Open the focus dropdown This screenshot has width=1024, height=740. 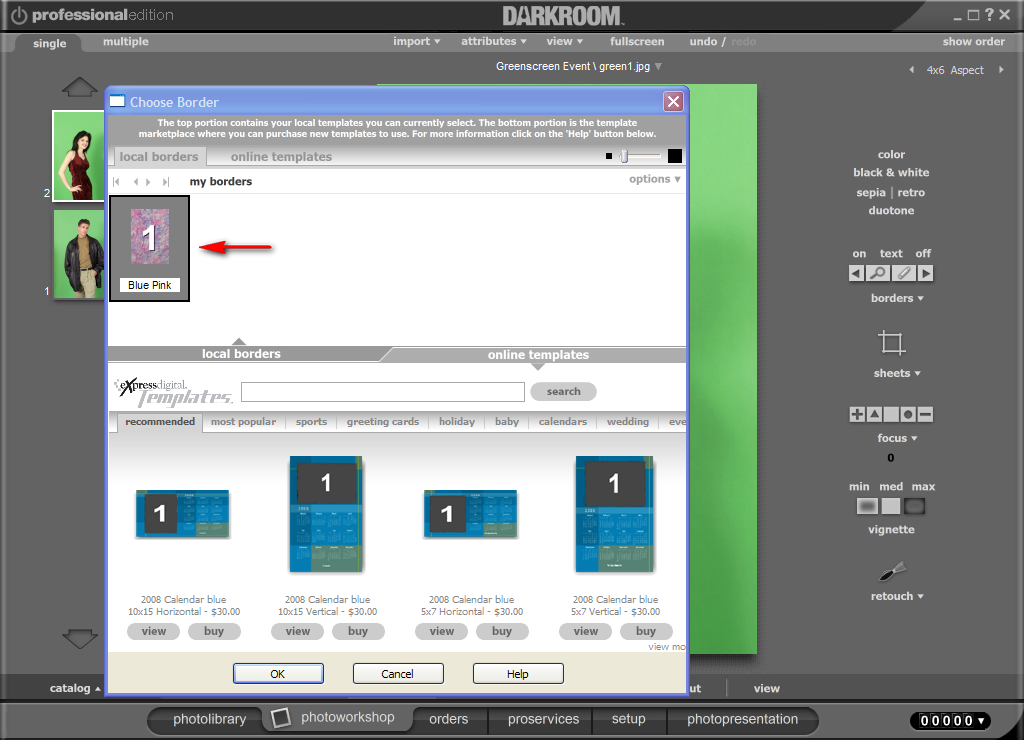pos(897,438)
